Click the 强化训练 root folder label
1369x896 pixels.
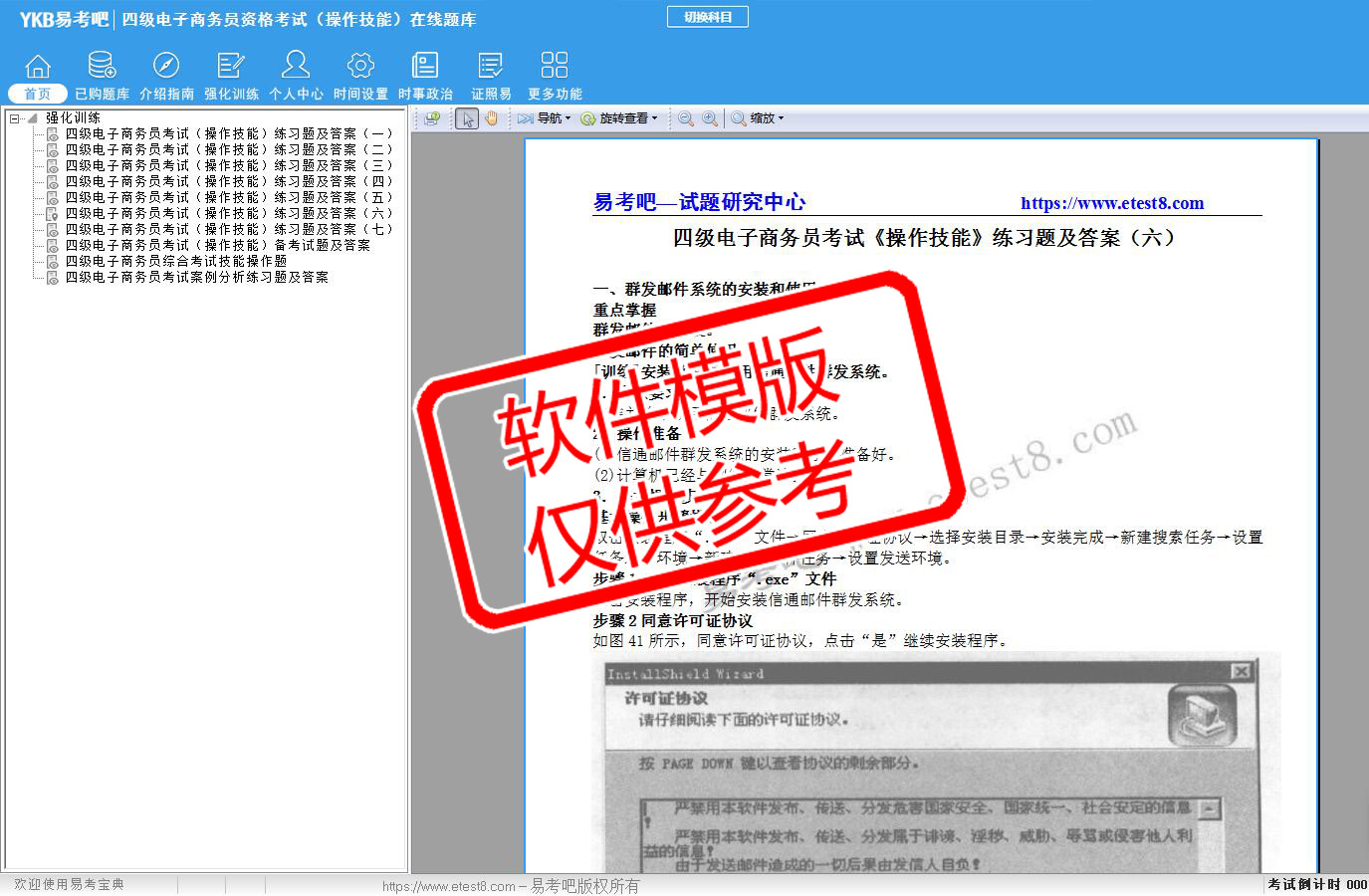coord(73,117)
